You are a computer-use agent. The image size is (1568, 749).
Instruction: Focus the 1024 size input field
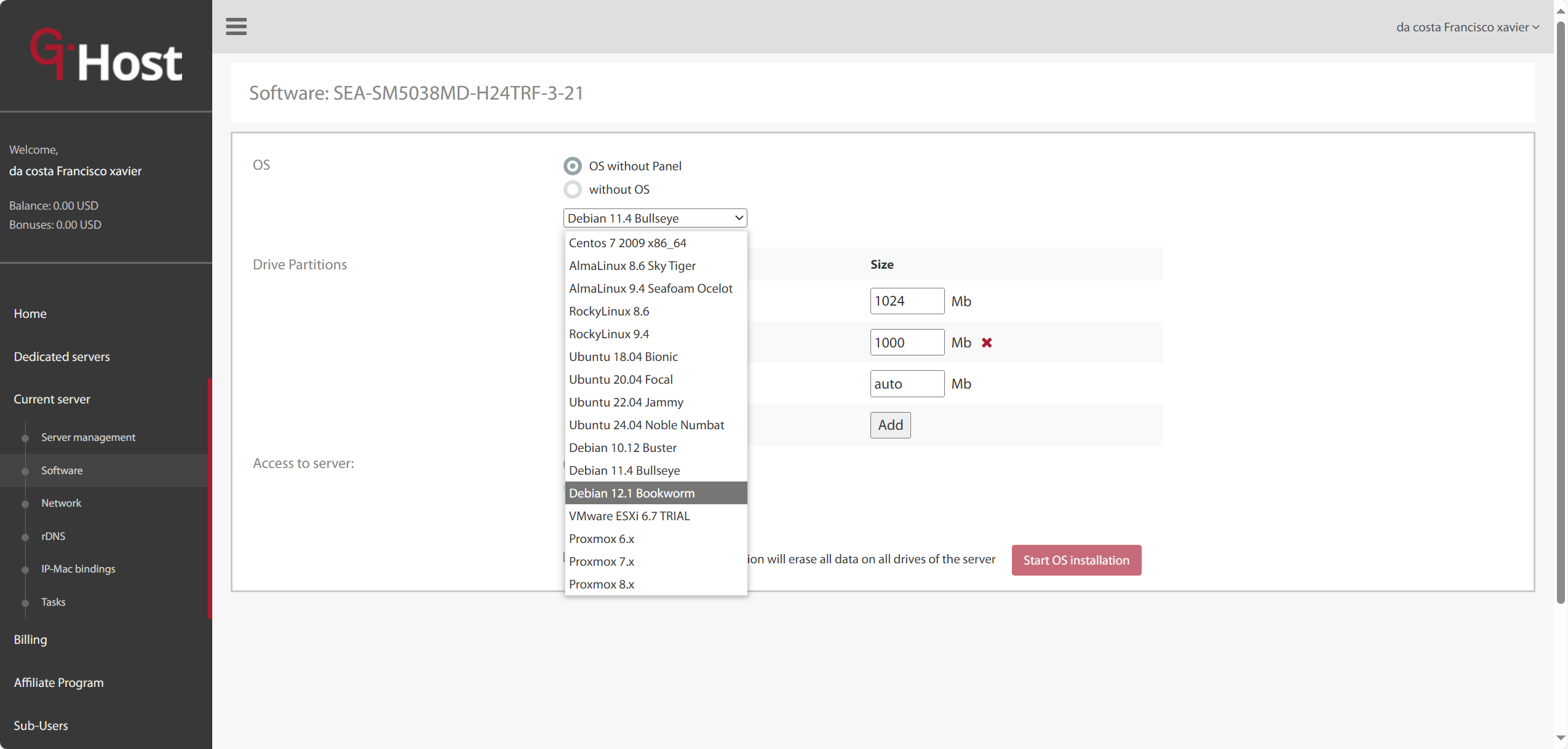point(907,301)
